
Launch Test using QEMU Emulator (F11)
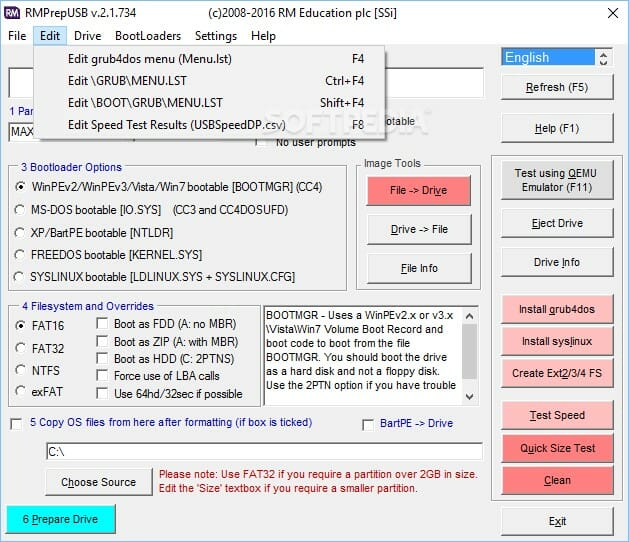557,180
